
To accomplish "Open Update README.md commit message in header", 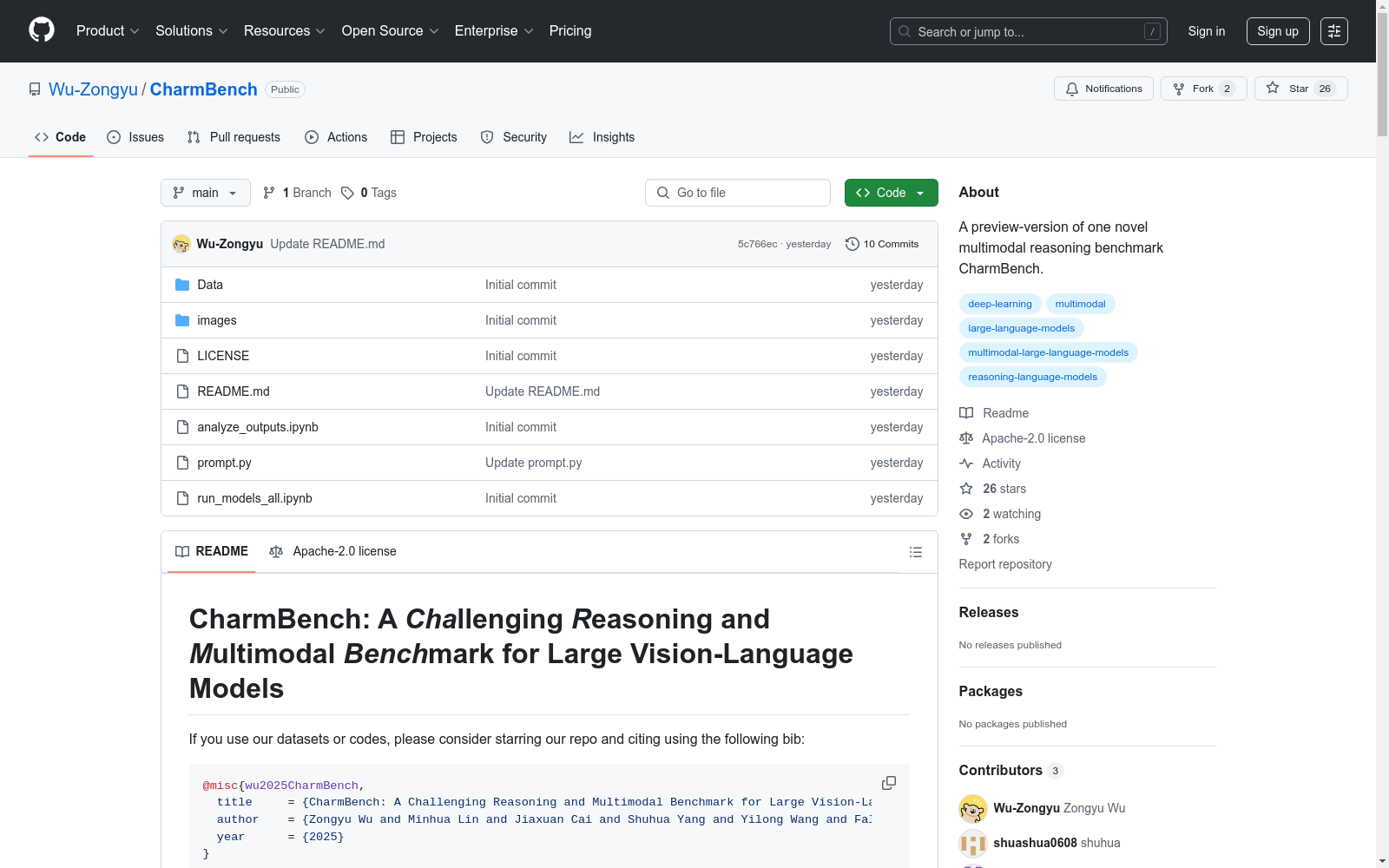I will [x=327, y=244].
